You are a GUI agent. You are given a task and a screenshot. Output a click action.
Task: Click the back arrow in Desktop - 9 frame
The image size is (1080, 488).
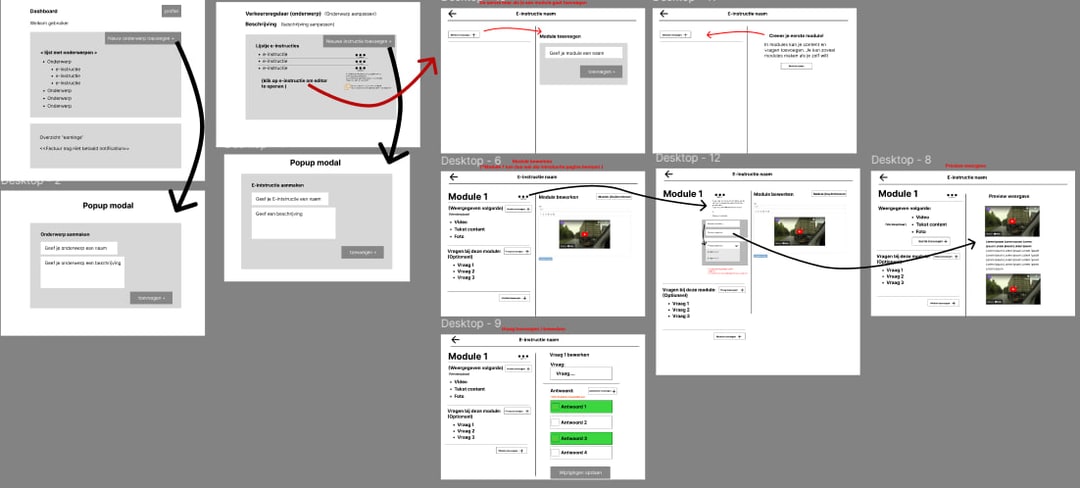click(x=454, y=340)
